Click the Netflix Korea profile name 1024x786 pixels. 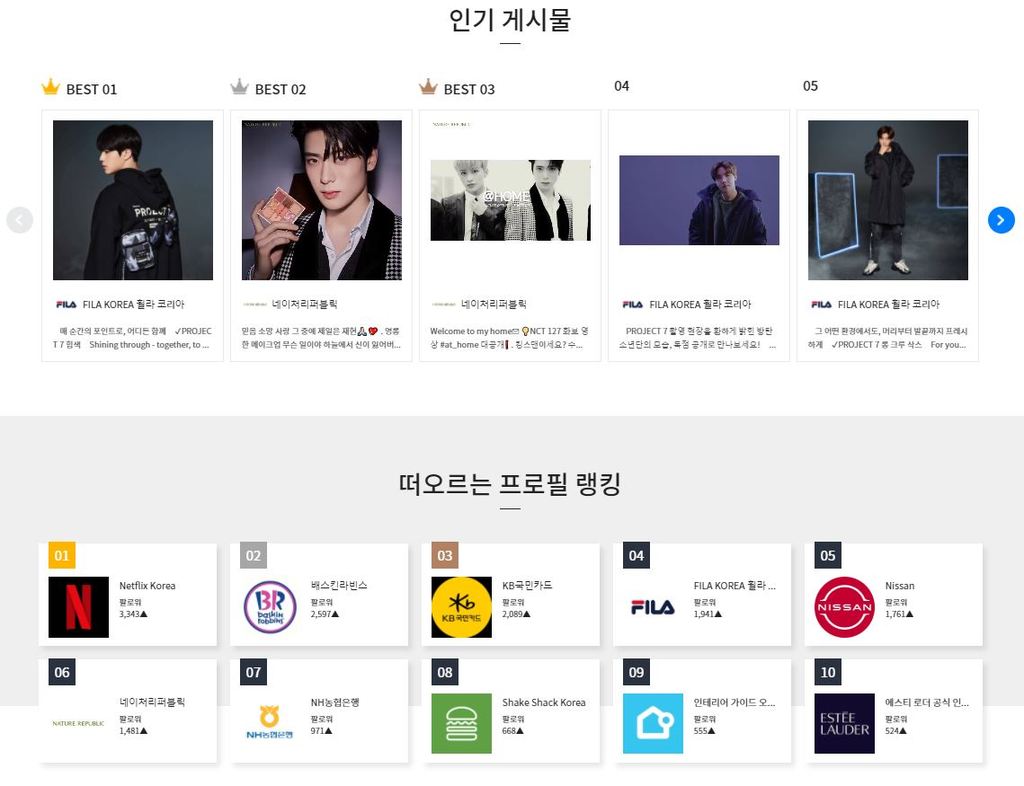(x=147, y=586)
